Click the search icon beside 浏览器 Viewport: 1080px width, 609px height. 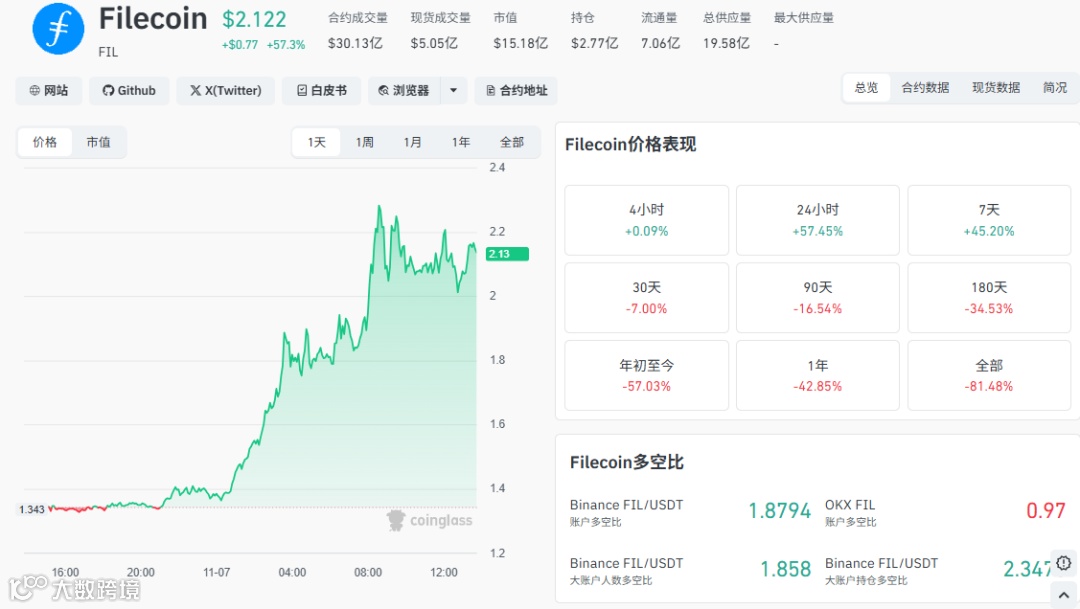pos(384,90)
